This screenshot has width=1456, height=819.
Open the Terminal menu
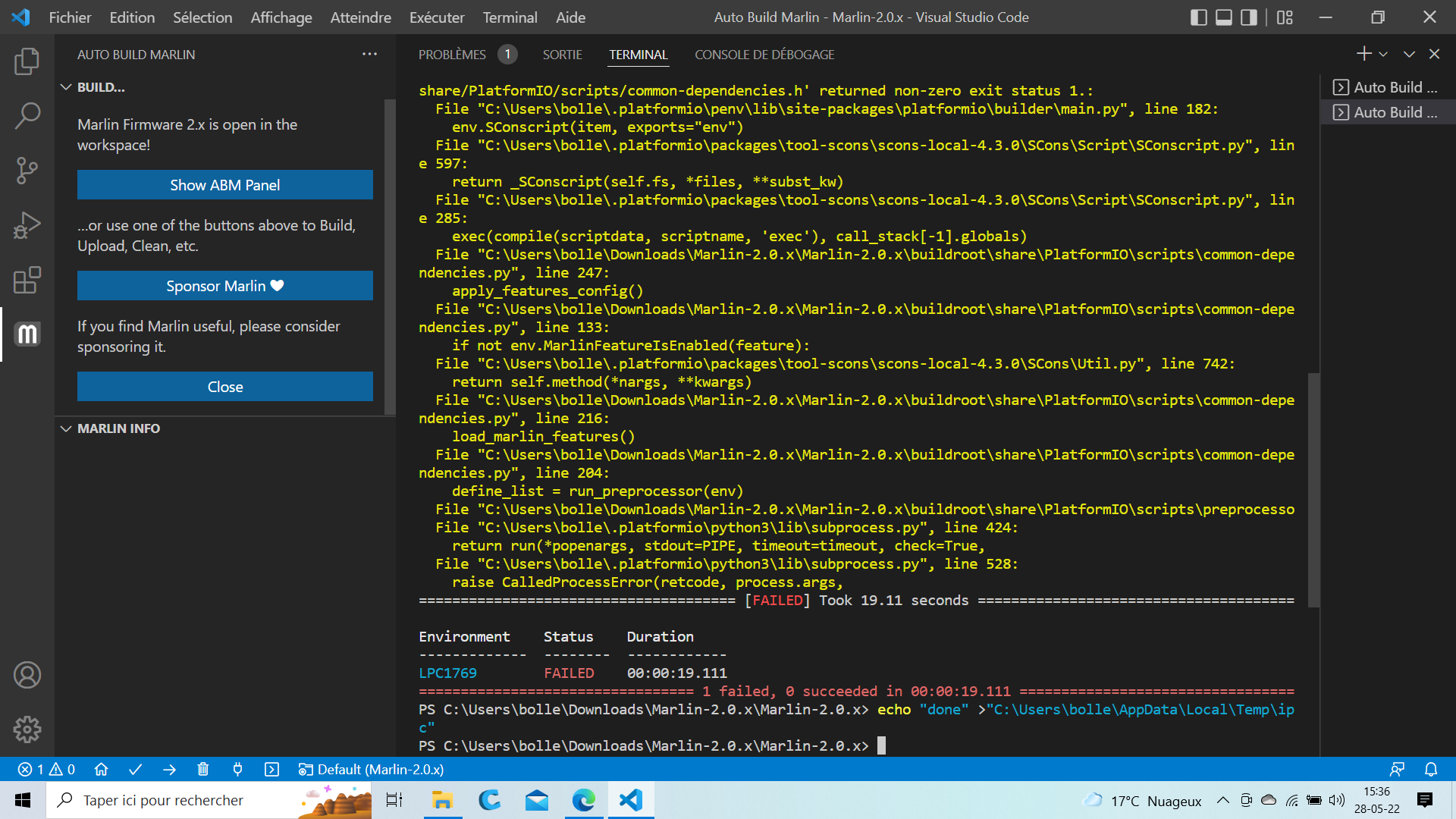coord(510,17)
